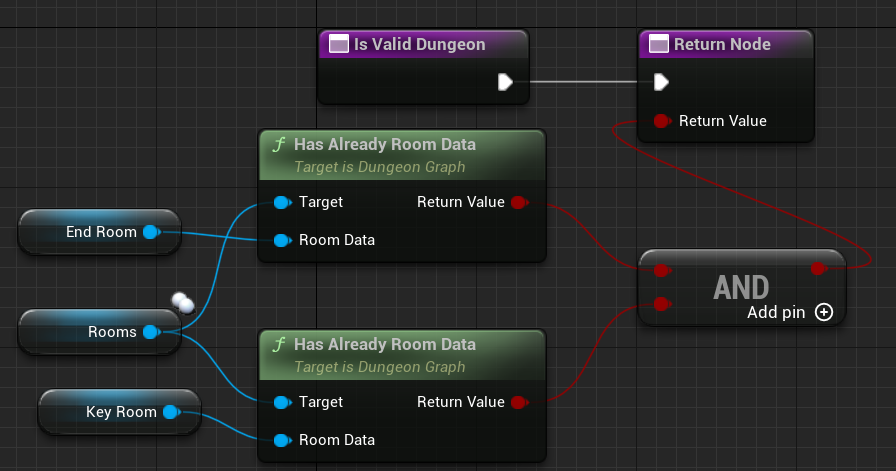The image size is (896, 471).
Task: Click the End Room variable output pin
Action: click(x=150, y=232)
